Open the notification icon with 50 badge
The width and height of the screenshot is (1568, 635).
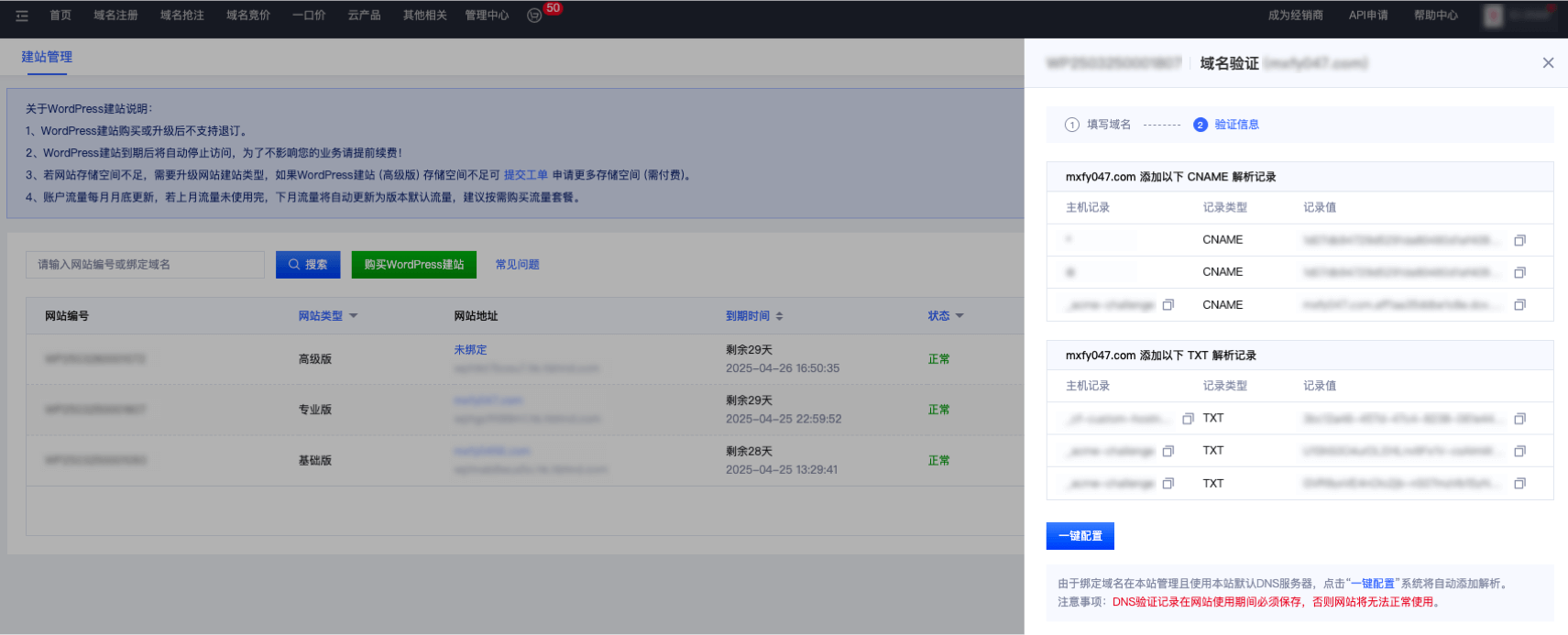pos(534,16)
